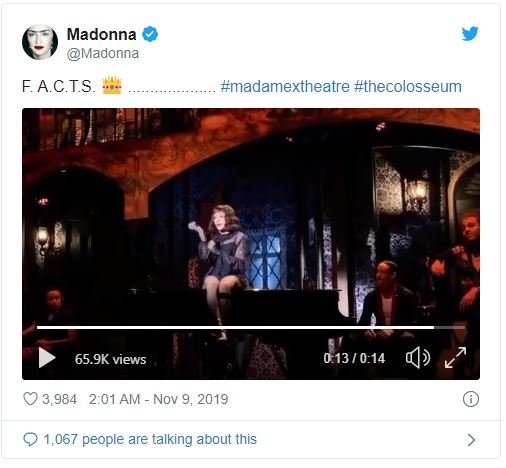
Task: Play the embedded video
Action: click(x=47, y=358)
